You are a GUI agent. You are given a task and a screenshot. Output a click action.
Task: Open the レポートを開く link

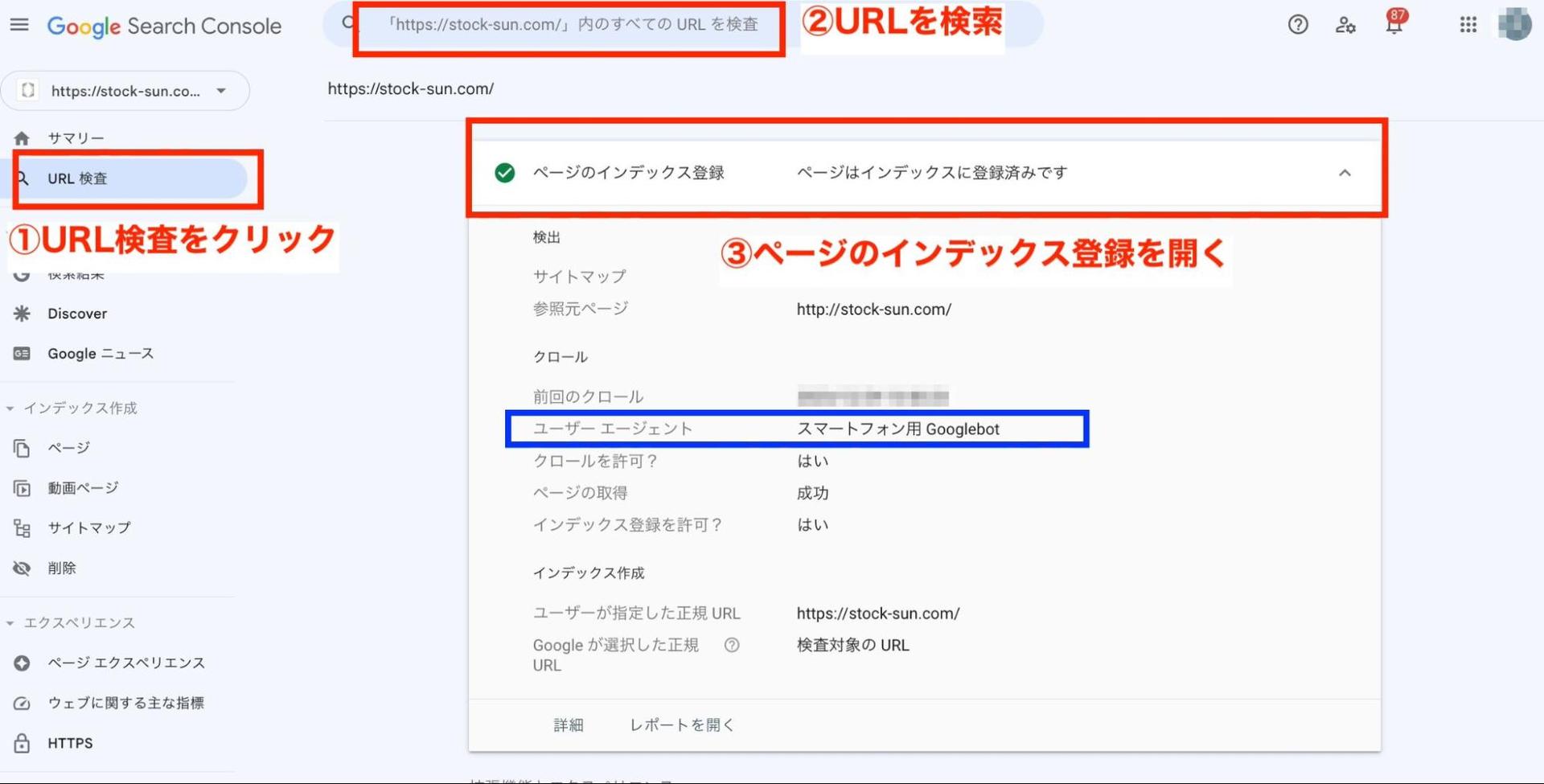(x=681, y=724)
